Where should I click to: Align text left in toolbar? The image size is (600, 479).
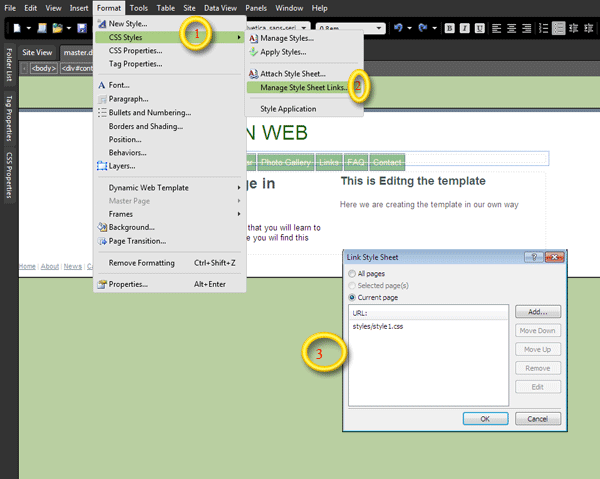pyautogui.click(x=497, y=28)
